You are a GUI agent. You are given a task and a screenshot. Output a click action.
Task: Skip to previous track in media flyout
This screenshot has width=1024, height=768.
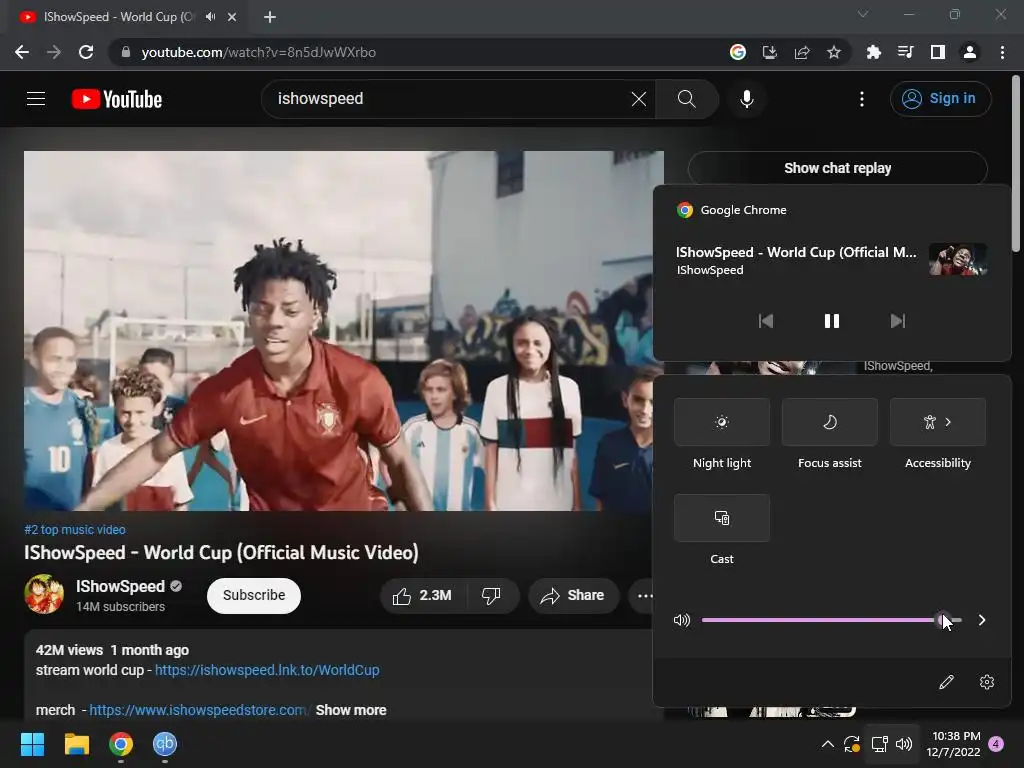click(x=765, y=321)
